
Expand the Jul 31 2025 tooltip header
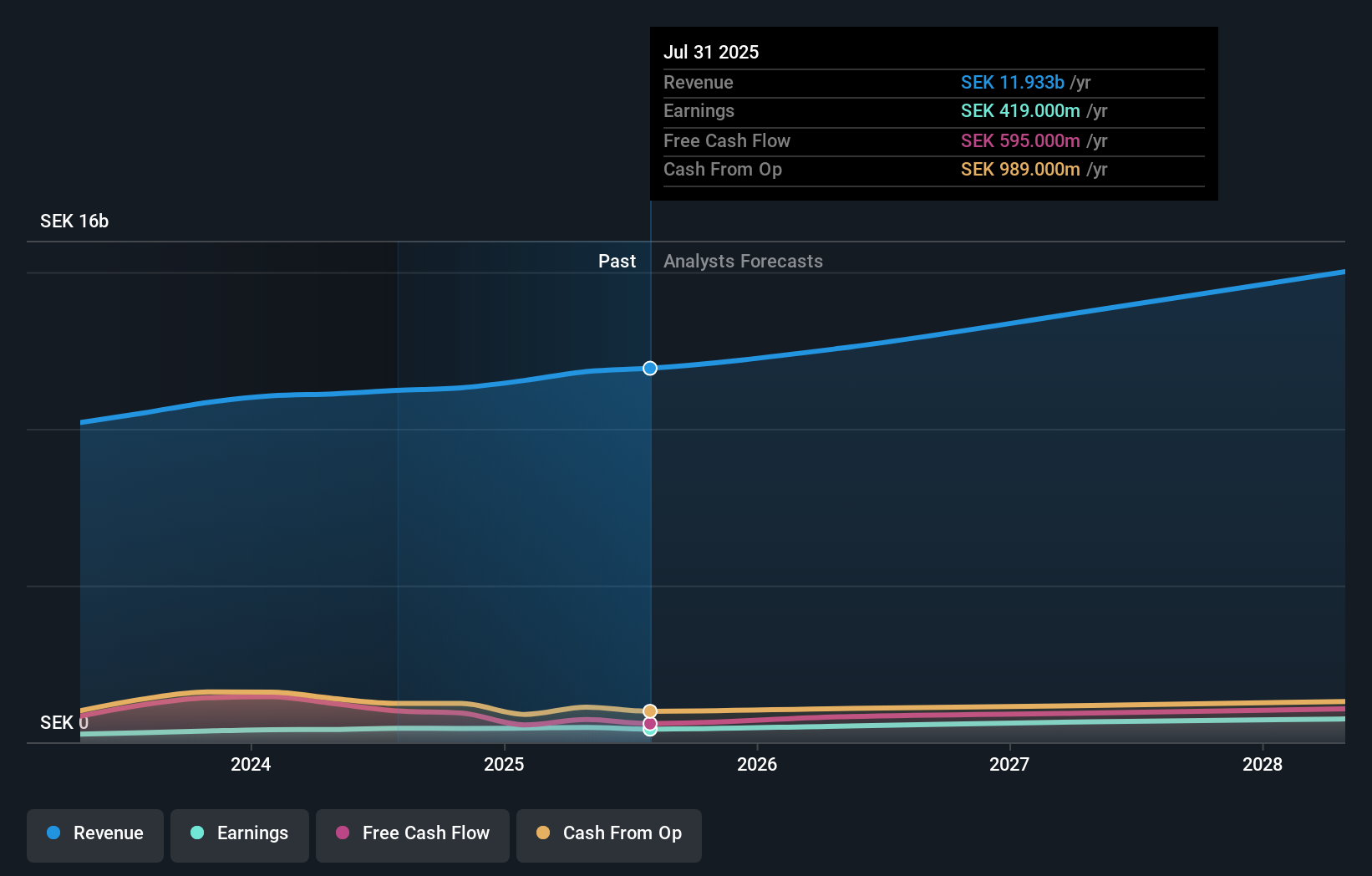[x=711, y=51]
